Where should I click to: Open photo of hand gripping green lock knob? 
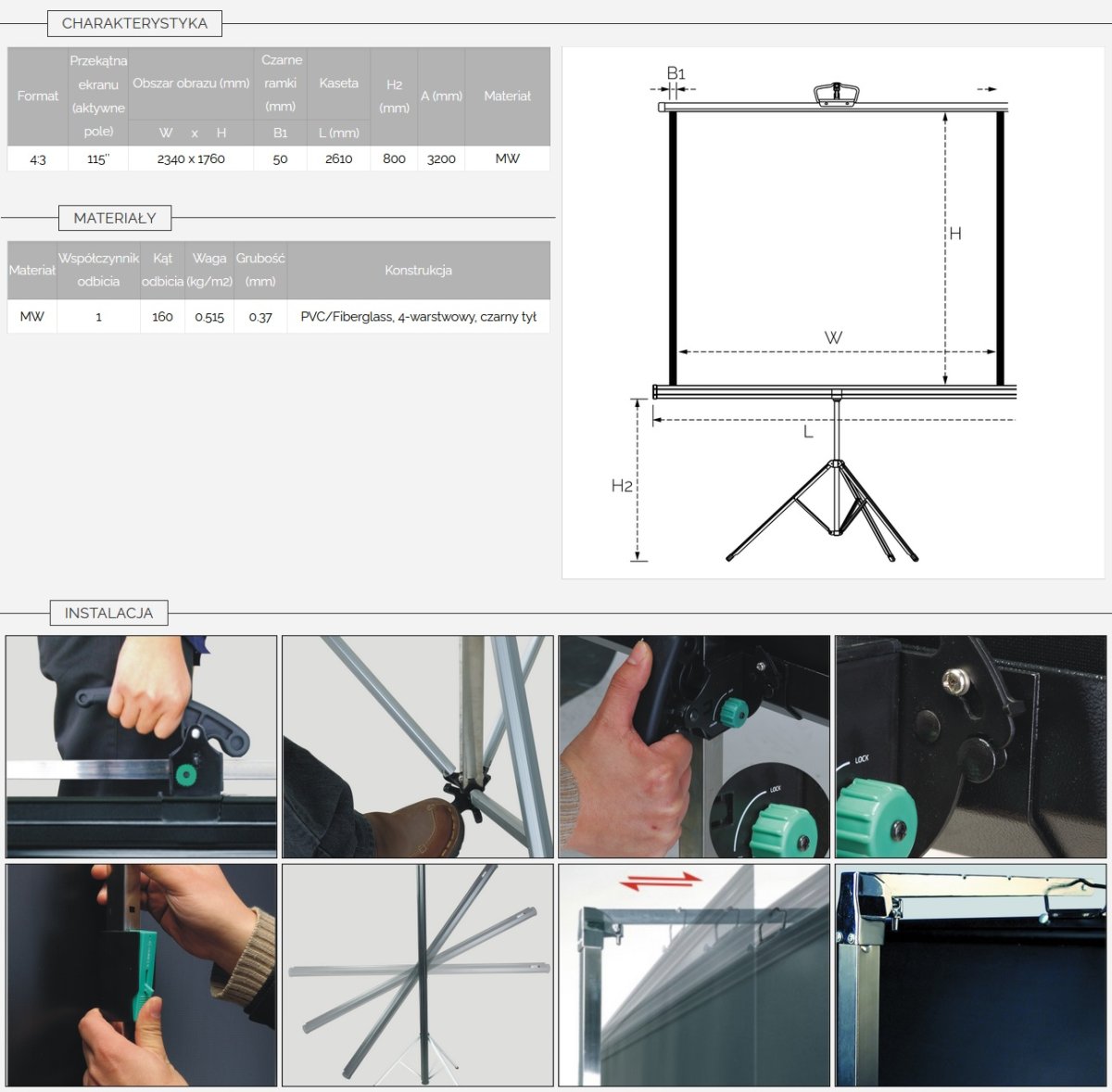pyautogui.click(x=693, y=746)
